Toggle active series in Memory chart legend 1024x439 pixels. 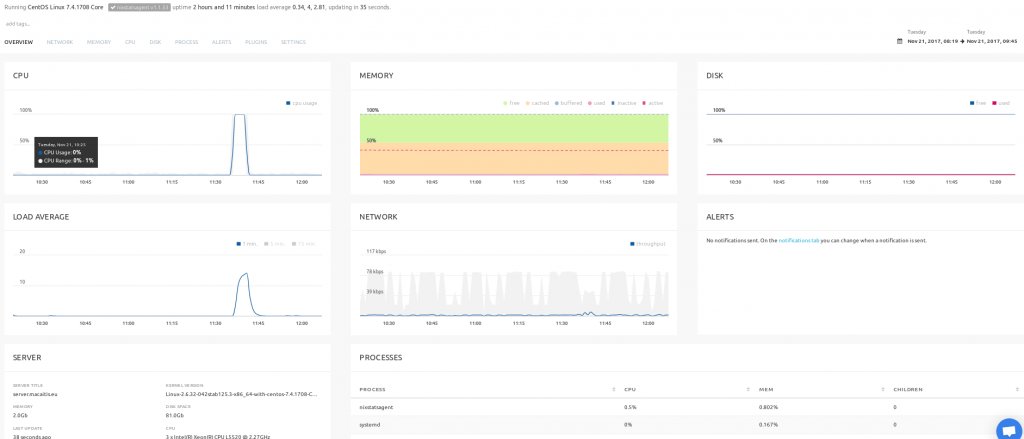[653, 103]
